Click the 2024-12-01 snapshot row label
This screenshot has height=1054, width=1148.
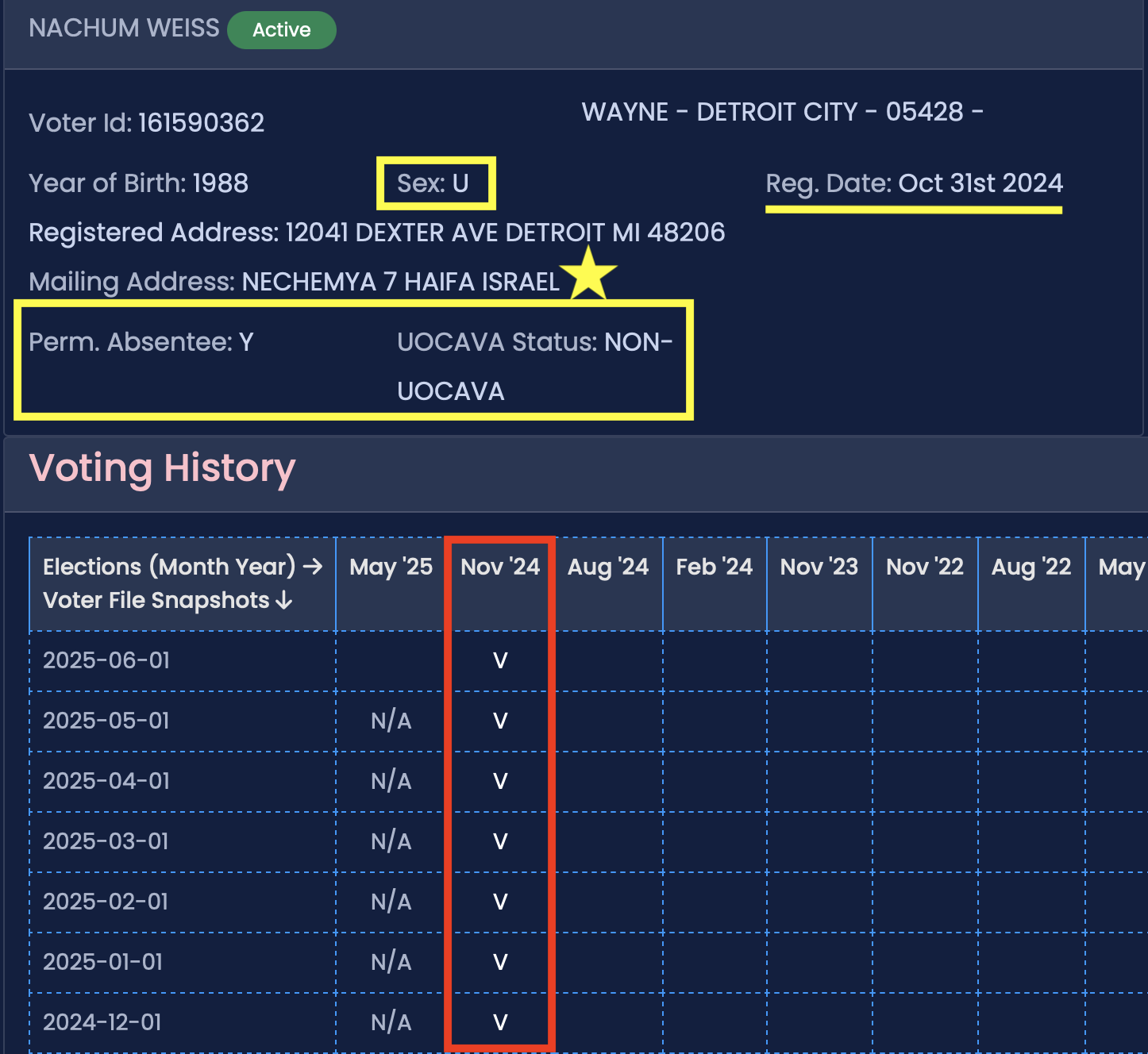[x=102, y=1022]
